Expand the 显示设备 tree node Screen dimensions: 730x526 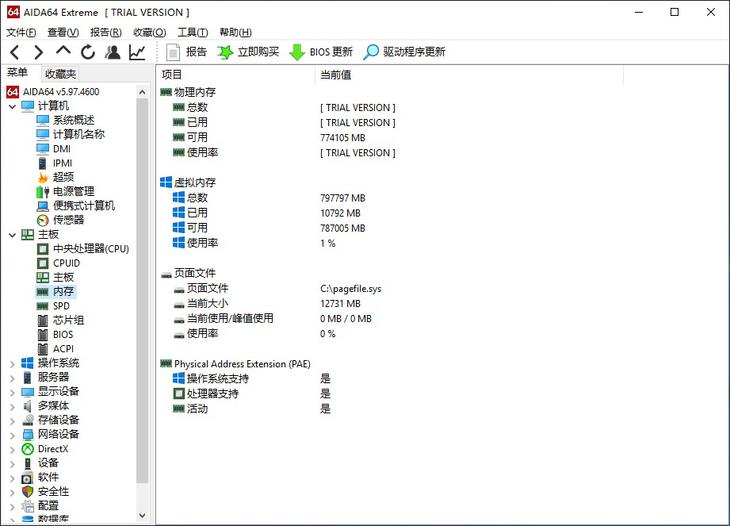tap(12, 392)
